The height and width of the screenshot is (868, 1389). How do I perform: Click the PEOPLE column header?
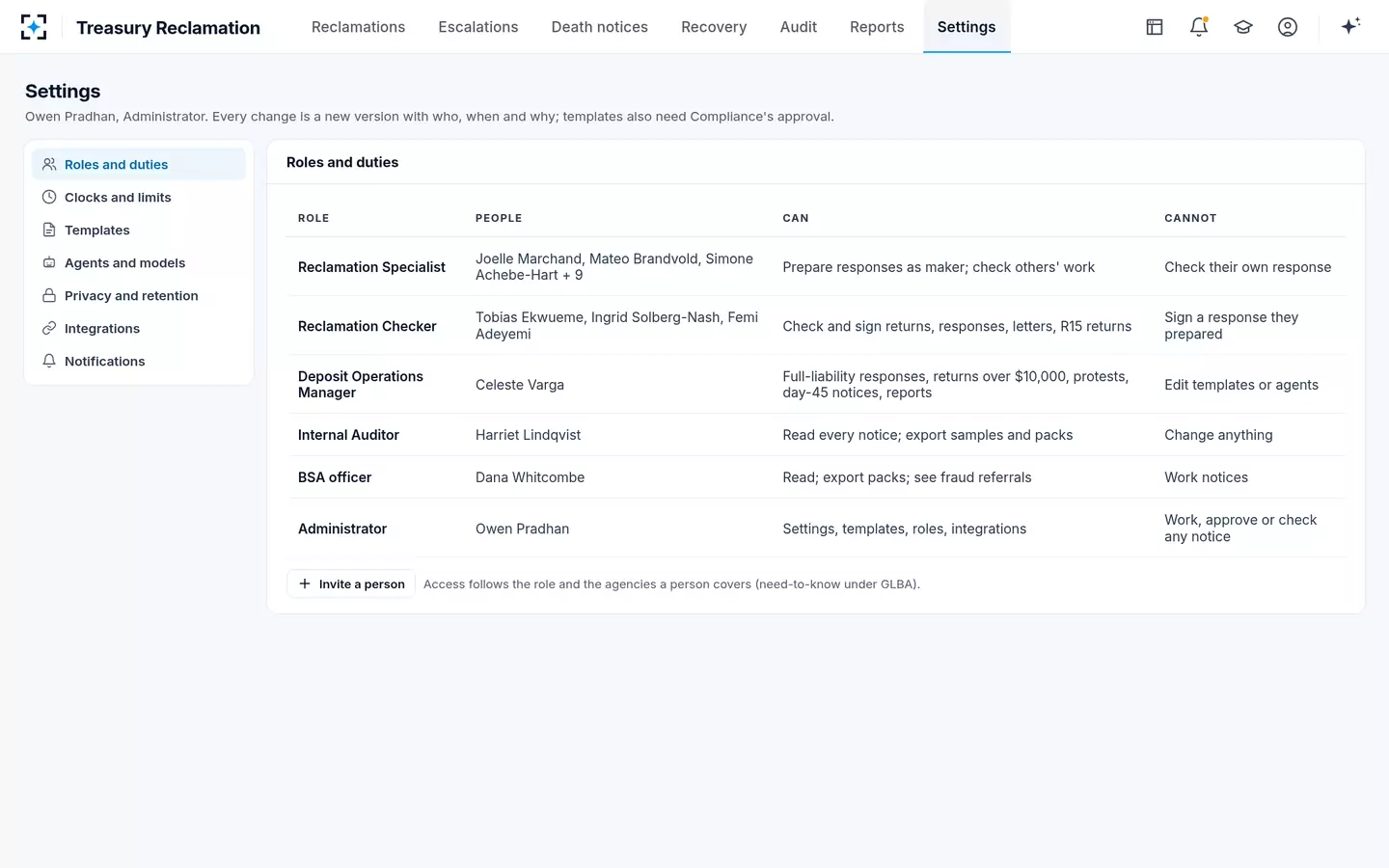point(499,218)
